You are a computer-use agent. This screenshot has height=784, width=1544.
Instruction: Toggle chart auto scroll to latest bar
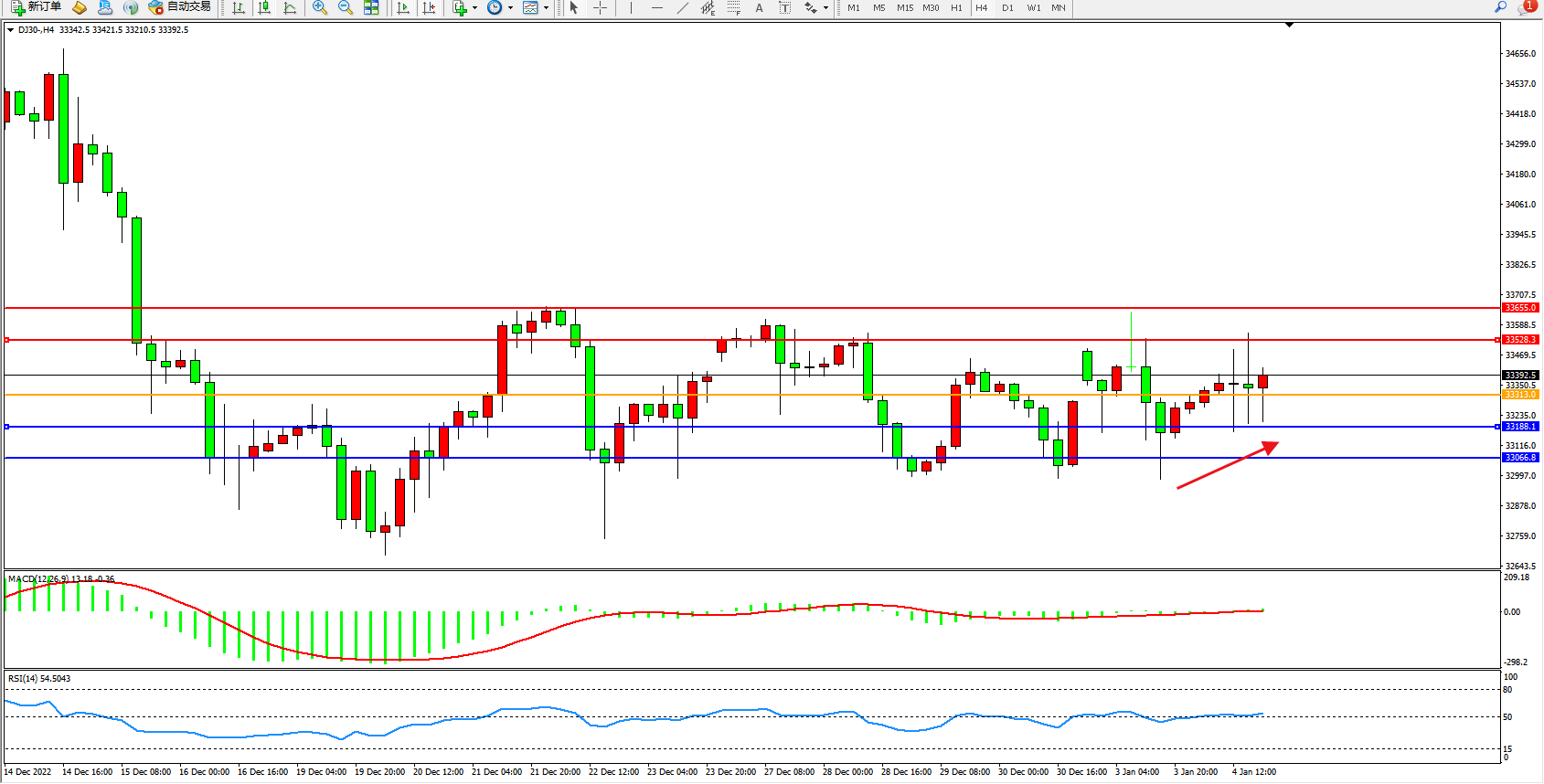coord(403,7)
